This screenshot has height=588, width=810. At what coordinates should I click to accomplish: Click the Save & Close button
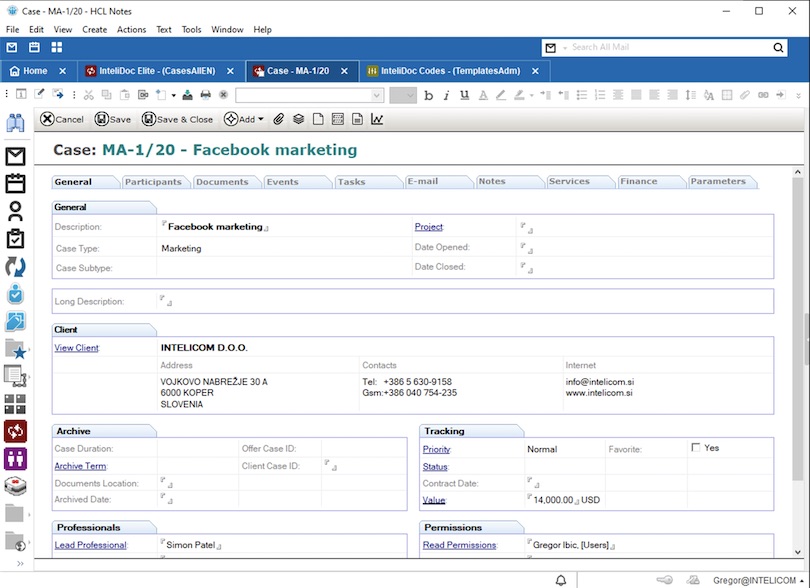pyautogui.click(x=177, y=119)
